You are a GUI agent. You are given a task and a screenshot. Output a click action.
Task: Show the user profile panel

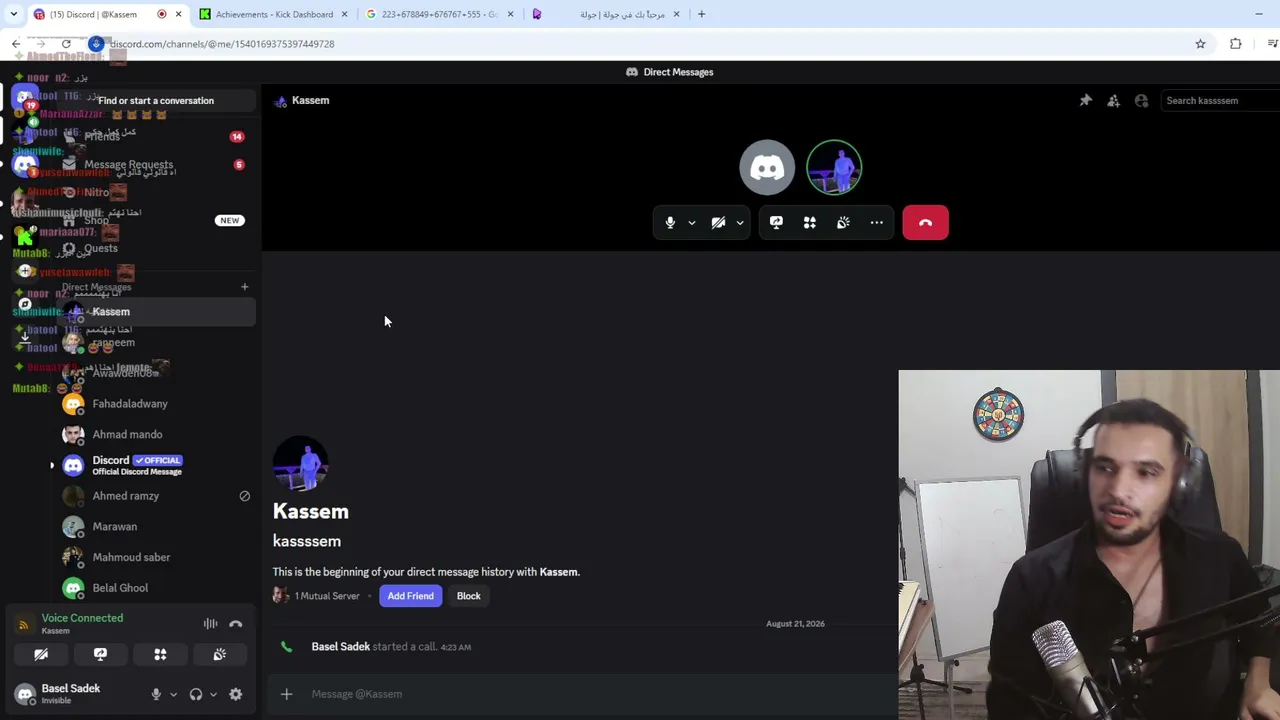[x=1141, y=100]
